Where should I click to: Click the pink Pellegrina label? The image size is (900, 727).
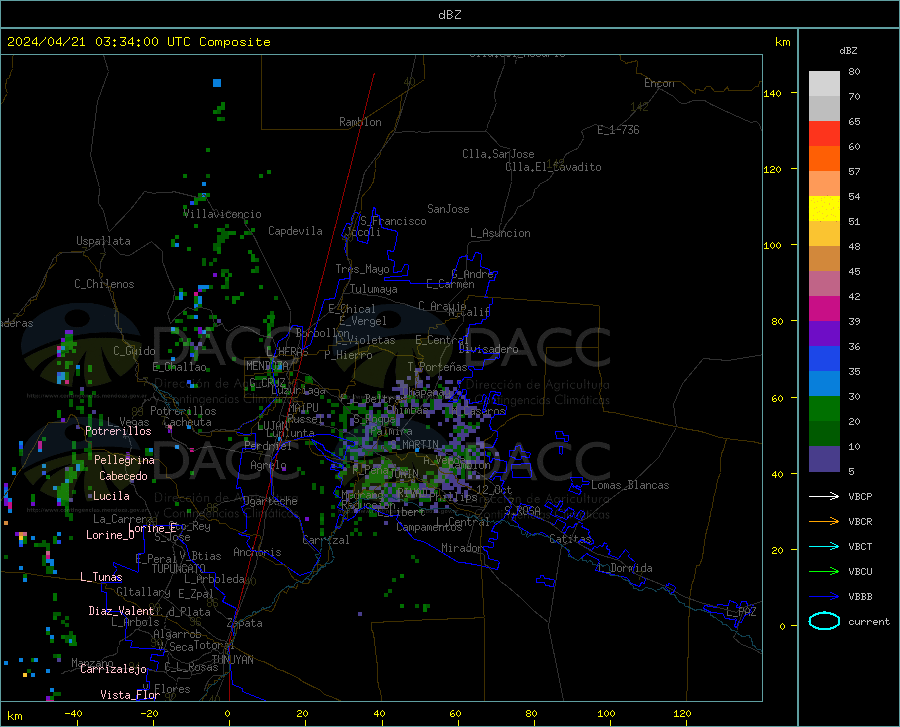click(124, 460)
